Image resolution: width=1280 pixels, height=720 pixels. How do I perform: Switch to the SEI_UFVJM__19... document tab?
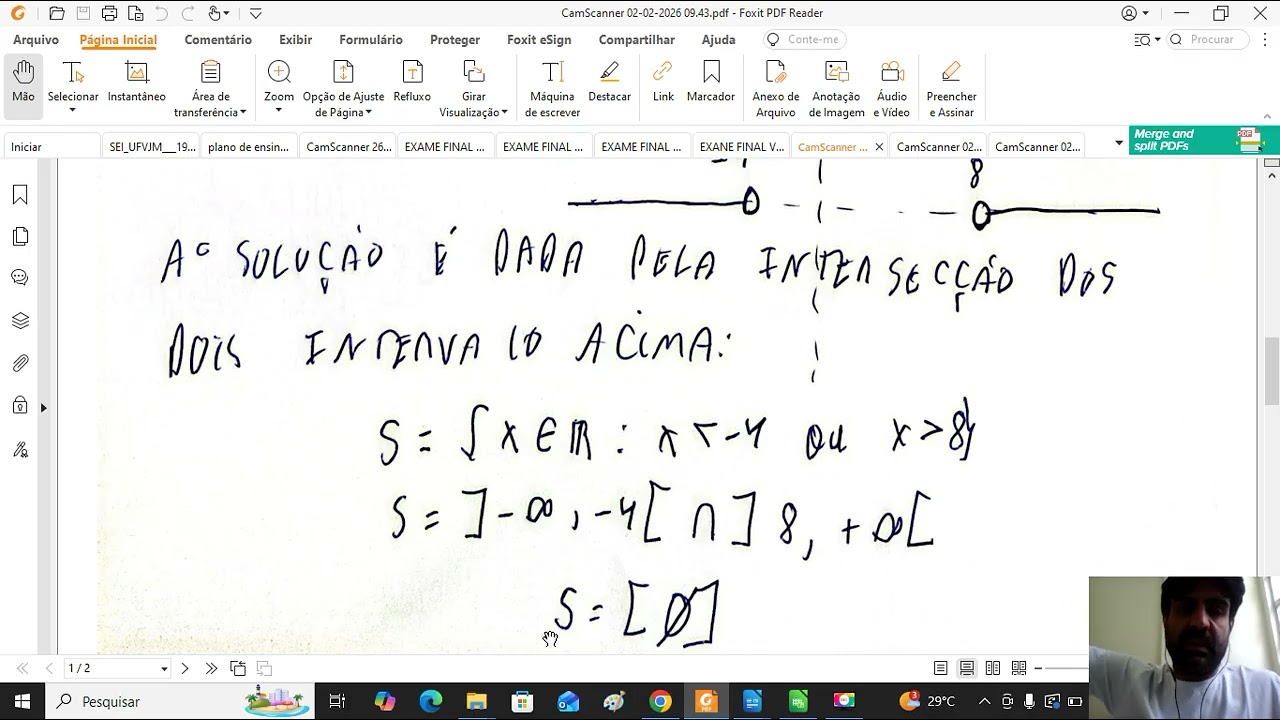pos(152,147)
